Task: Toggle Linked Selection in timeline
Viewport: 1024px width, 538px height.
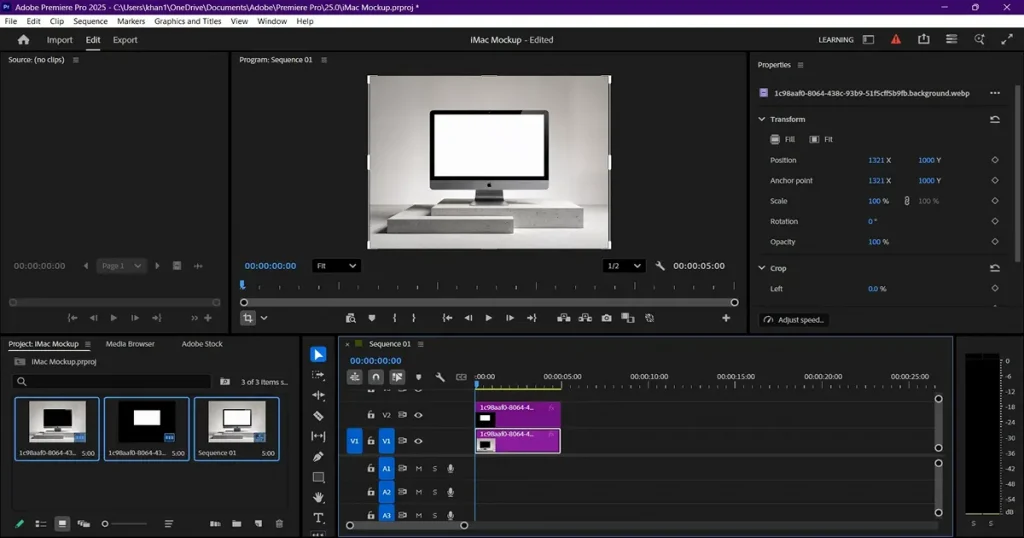Action: pyautogui.click(x=396, y=377)
